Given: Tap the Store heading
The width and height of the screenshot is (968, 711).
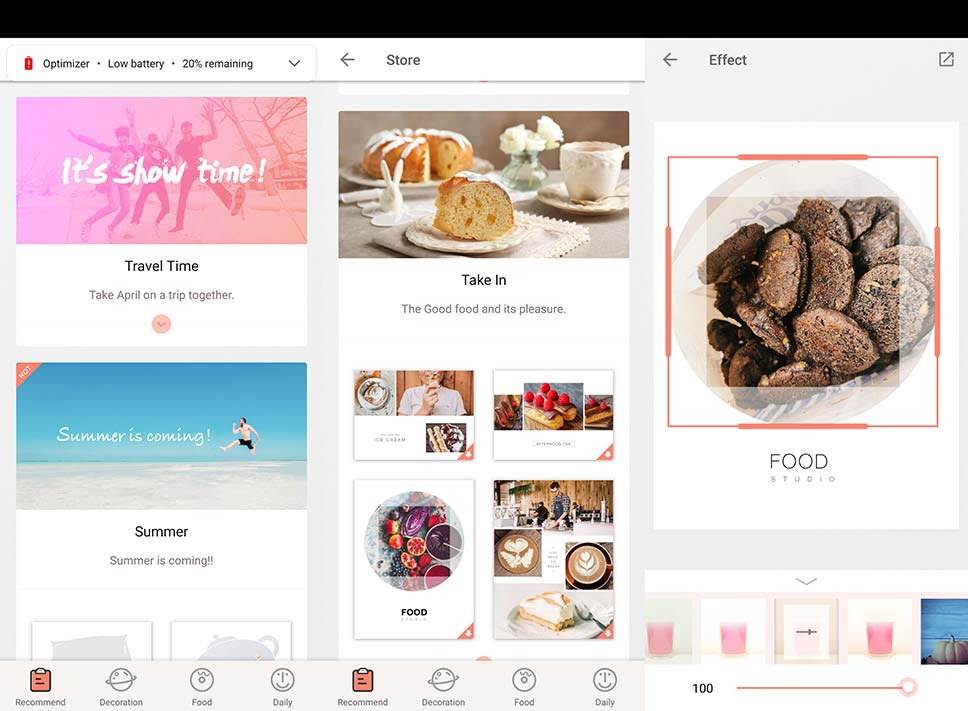Looking at the screenshot, I should point(403,60).
